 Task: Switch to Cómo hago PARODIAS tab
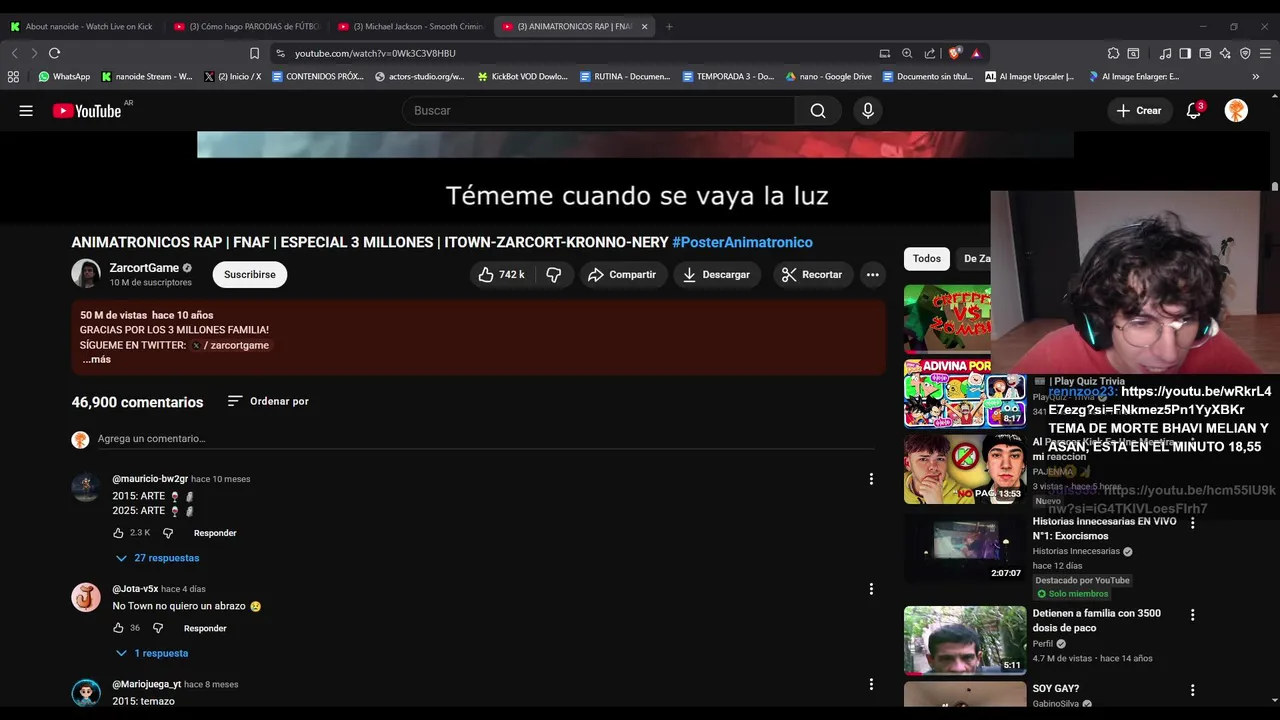(x=248, y=26)
